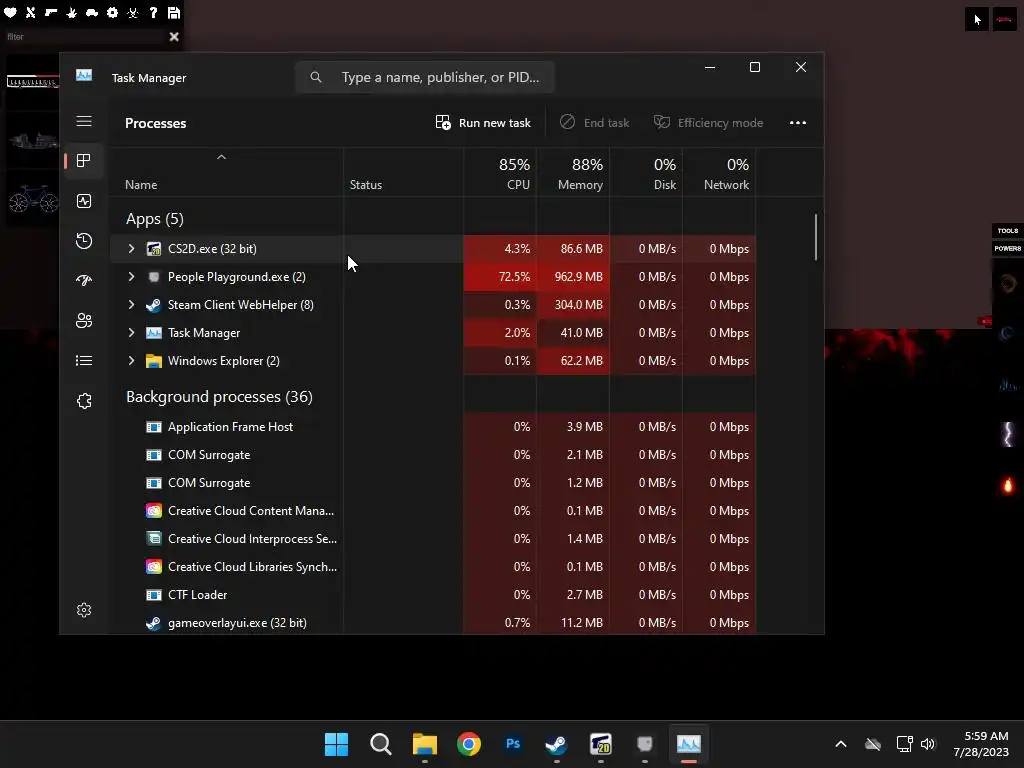Open the three-dot more options menu
Screen dimensions: 1024x768
[x=797, y=123]
